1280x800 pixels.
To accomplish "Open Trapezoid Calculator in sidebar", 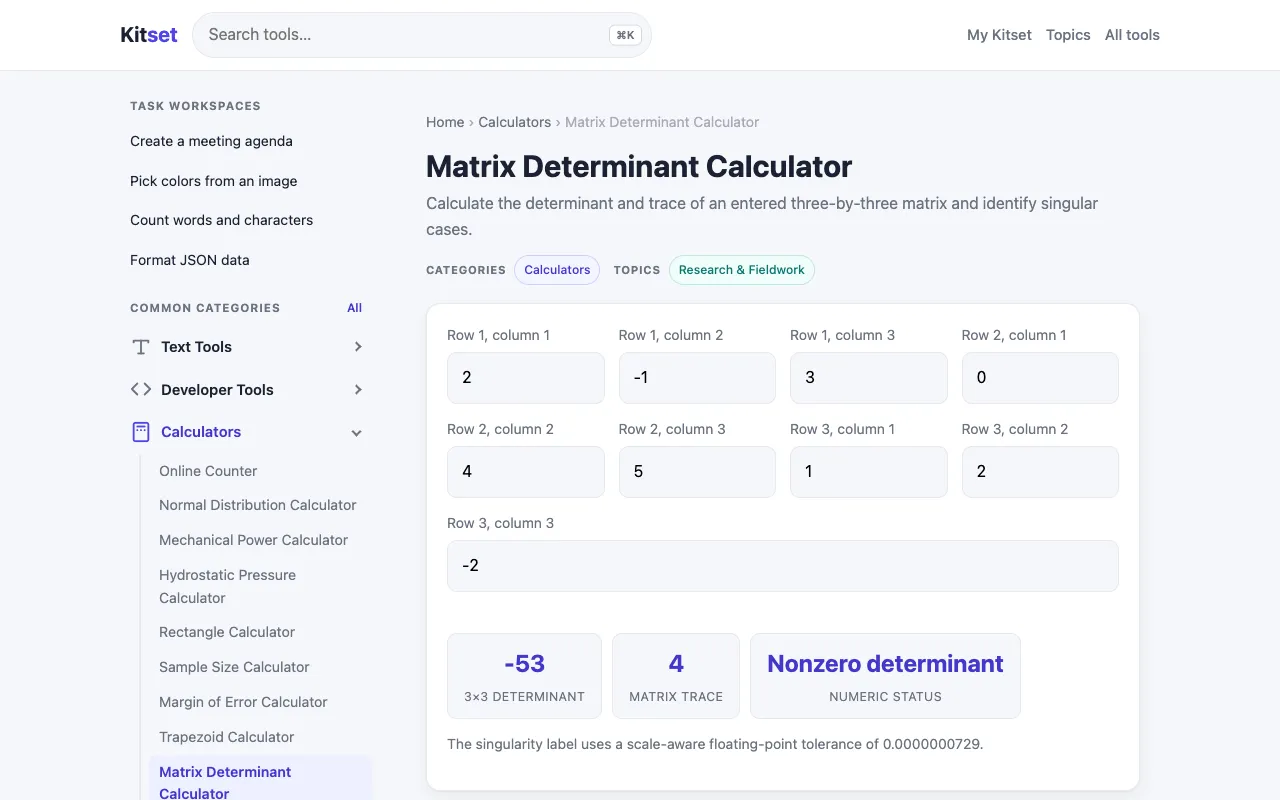I will coord(227,737).
